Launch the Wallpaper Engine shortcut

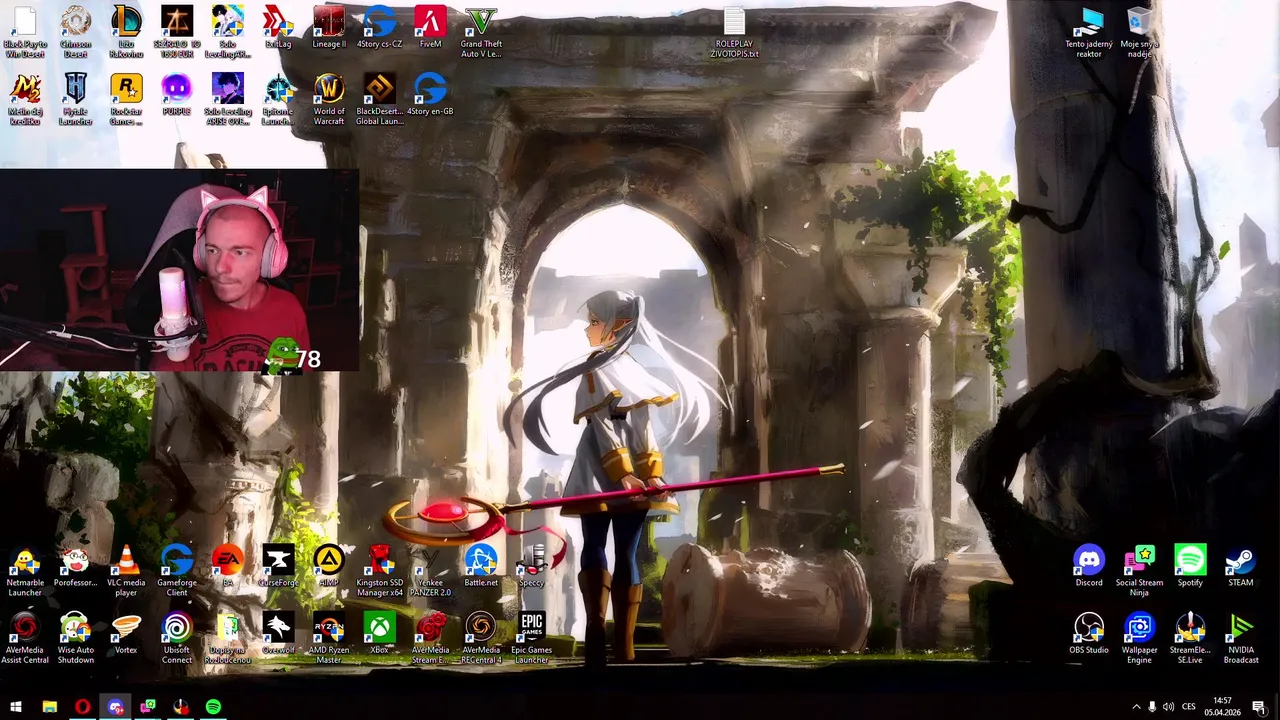pos(1139,638)
